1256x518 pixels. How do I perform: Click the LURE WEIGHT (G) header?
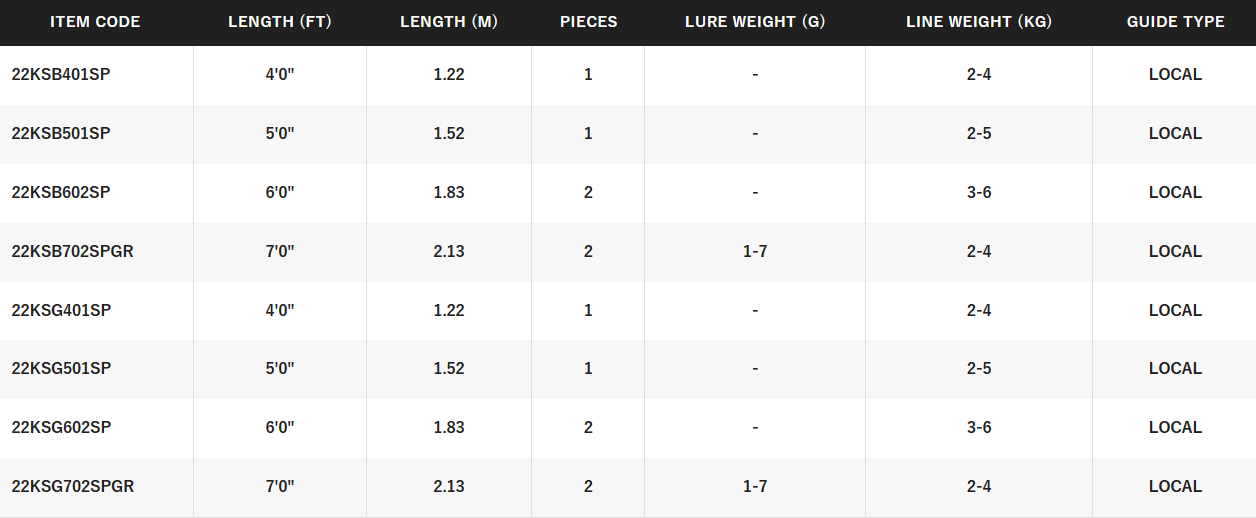click(x=755, y=22)
